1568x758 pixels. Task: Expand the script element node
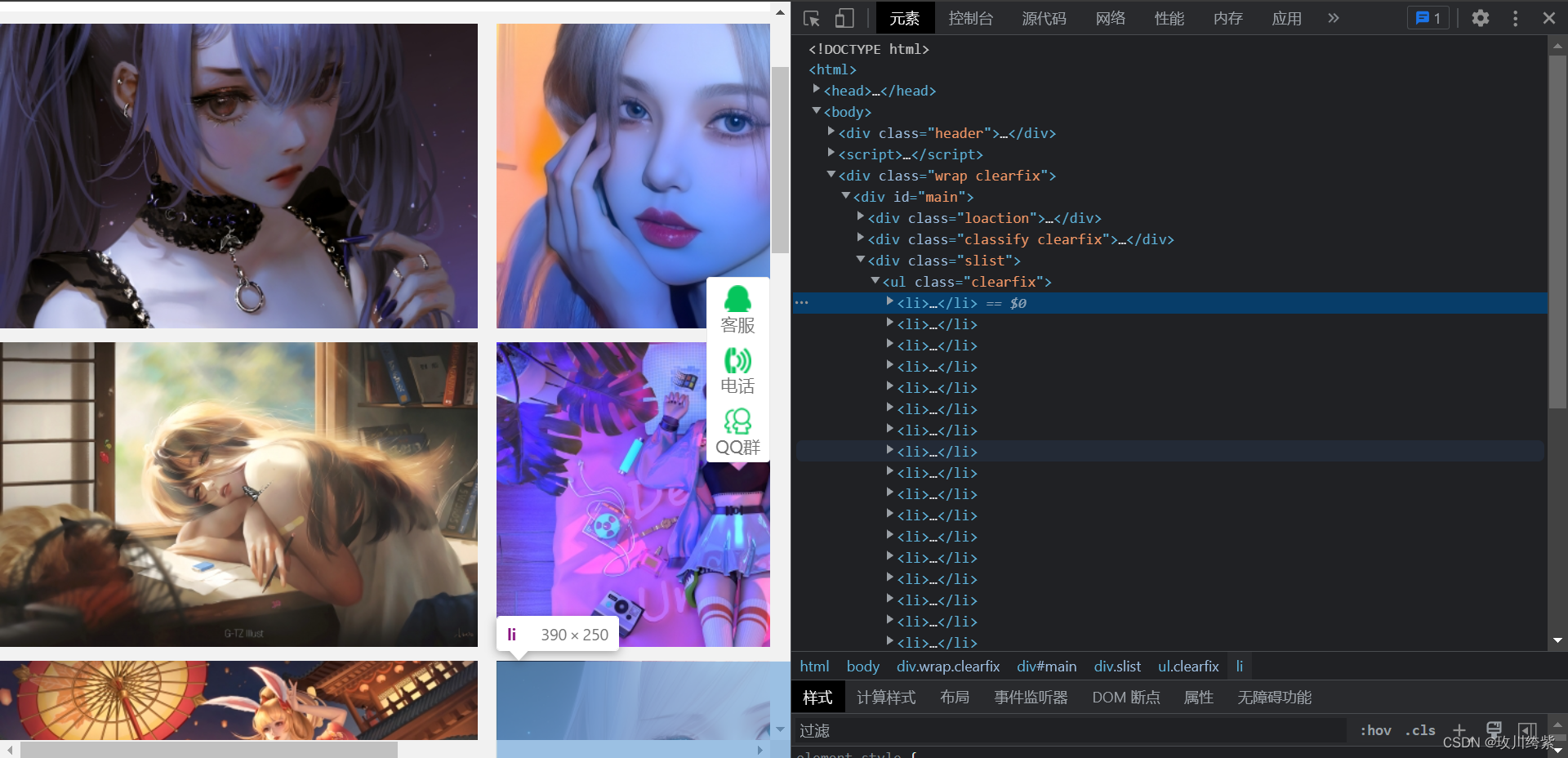click(x=831, y=153)
